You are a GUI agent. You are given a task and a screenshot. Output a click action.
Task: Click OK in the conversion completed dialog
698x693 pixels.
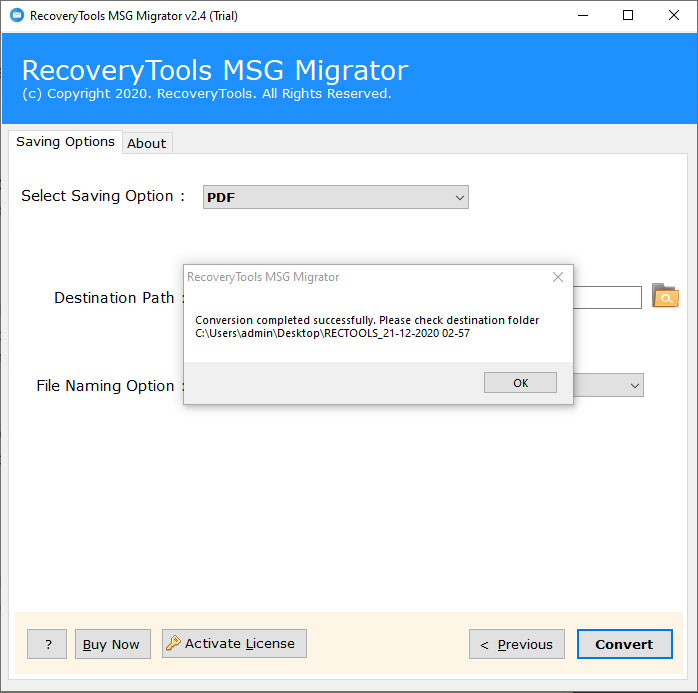(x=520, y=383)
